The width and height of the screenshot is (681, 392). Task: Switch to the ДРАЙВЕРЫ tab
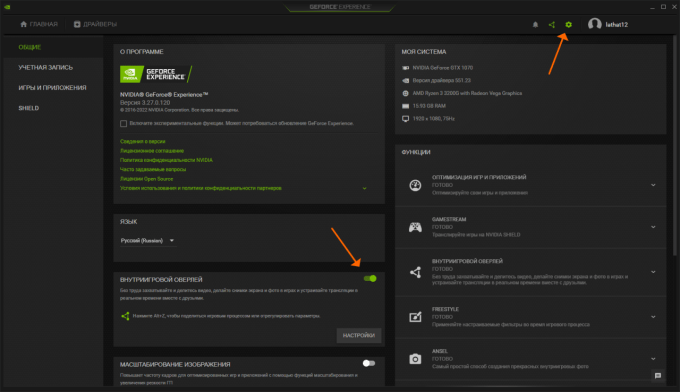tap(95, 24)
